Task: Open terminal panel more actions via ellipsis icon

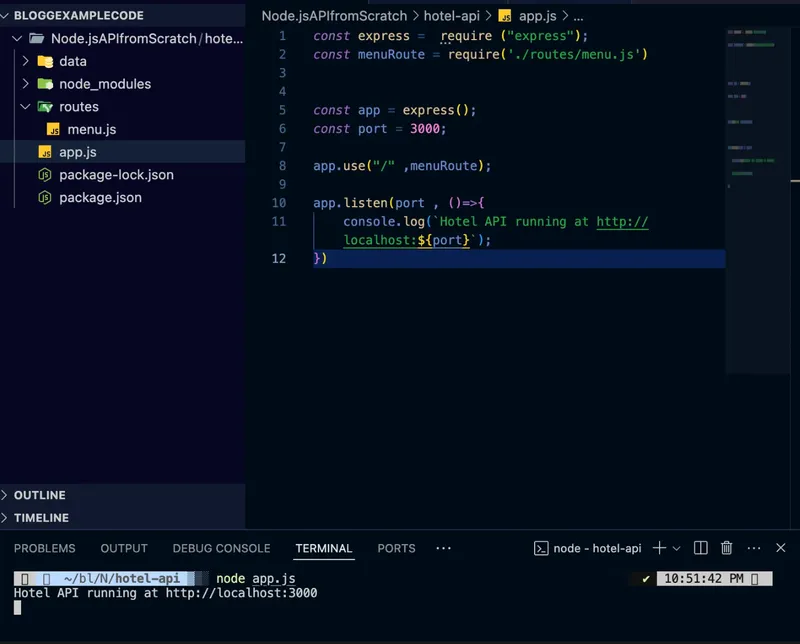Action: 753,547
